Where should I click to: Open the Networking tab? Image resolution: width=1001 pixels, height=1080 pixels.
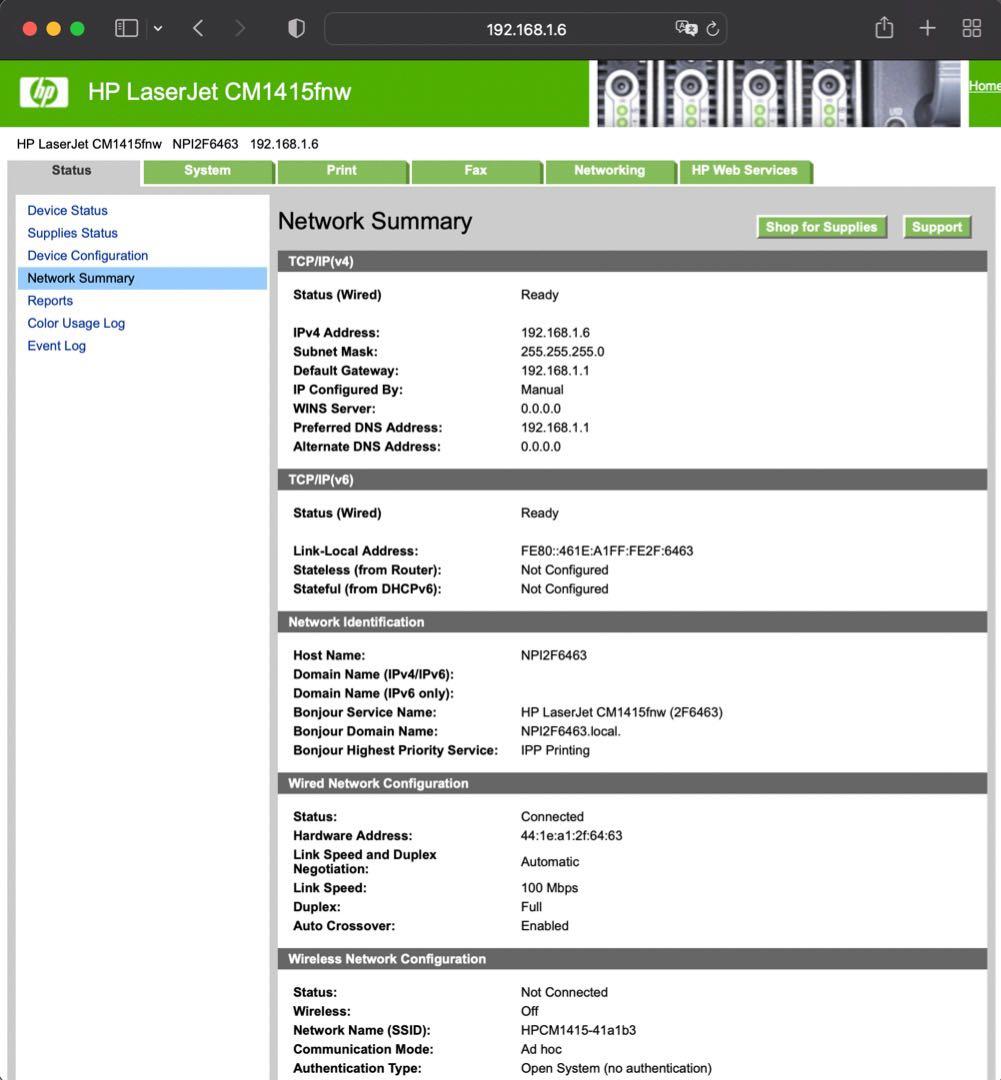tap(609, 171)
